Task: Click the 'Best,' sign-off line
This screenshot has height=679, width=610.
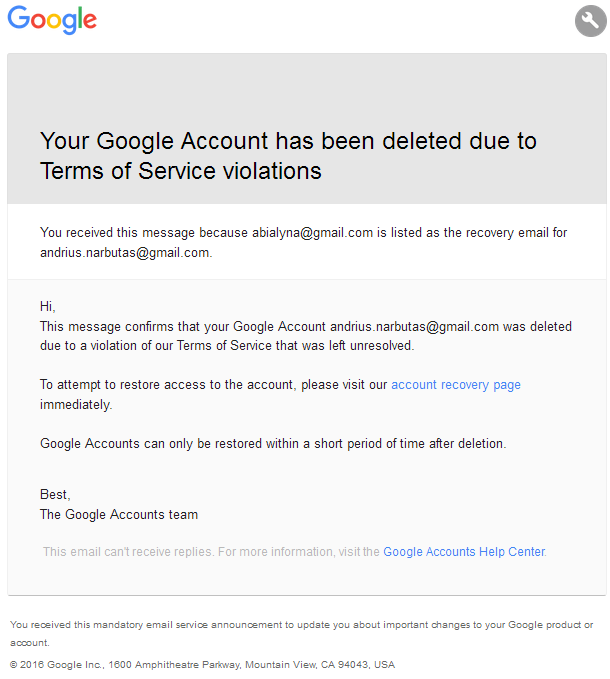Action: tap(55, 495)
